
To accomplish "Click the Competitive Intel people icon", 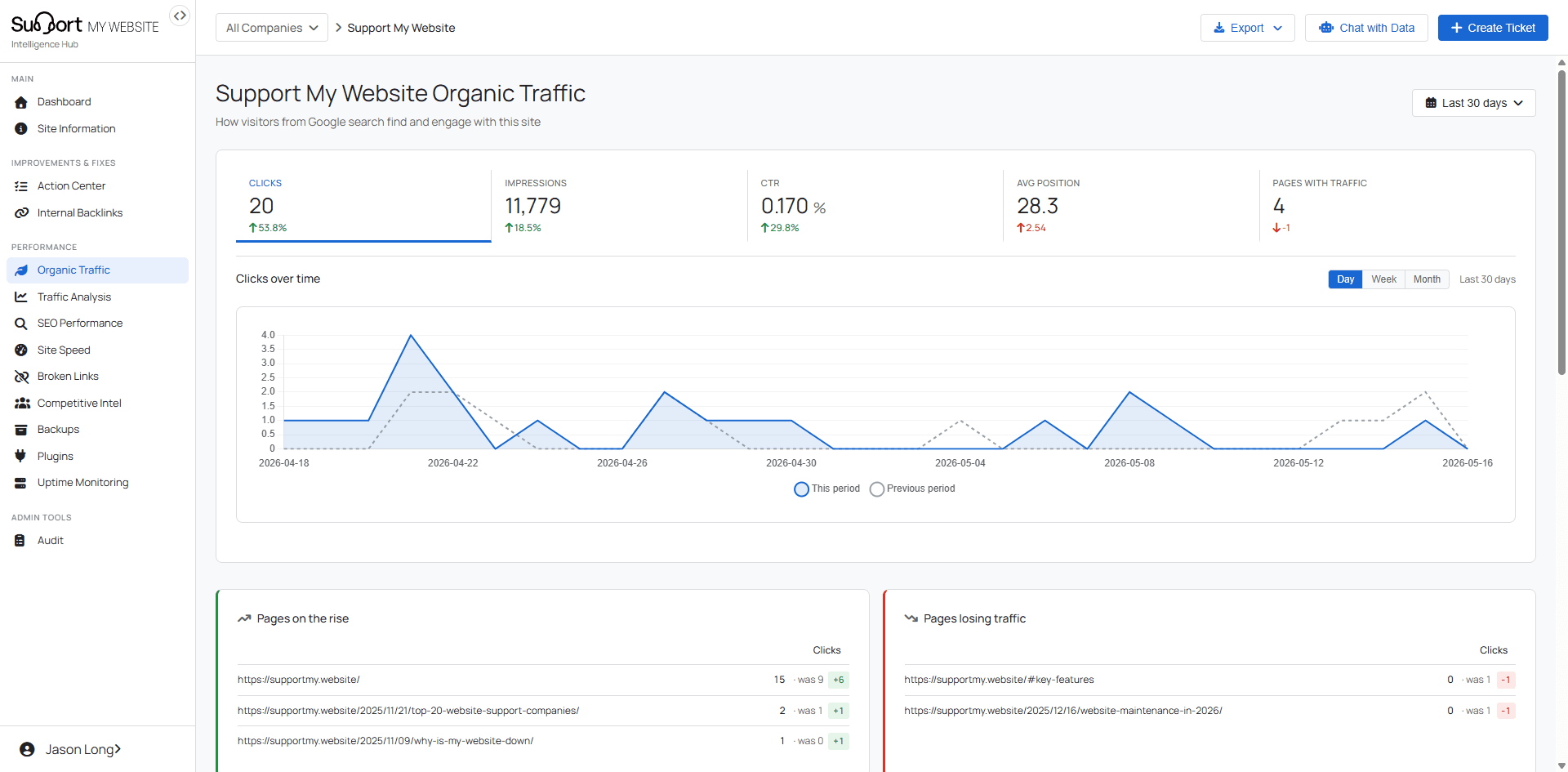I will coord(22,404).
